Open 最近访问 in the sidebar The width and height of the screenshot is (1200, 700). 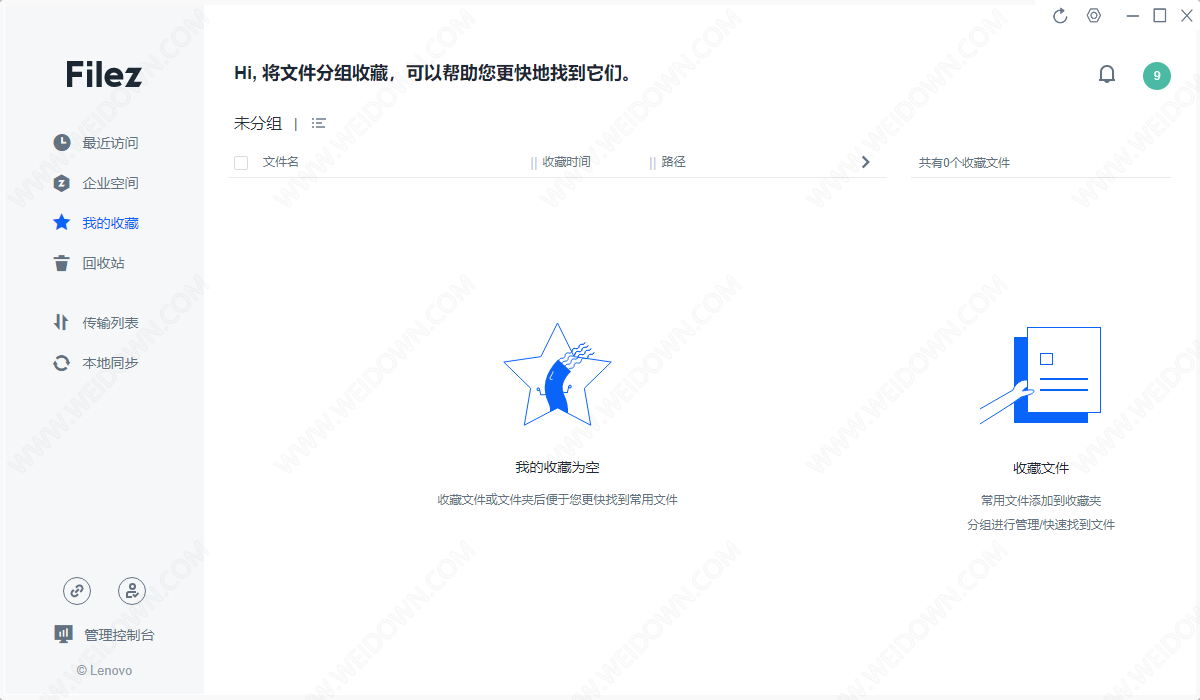[x=110, y=143]
